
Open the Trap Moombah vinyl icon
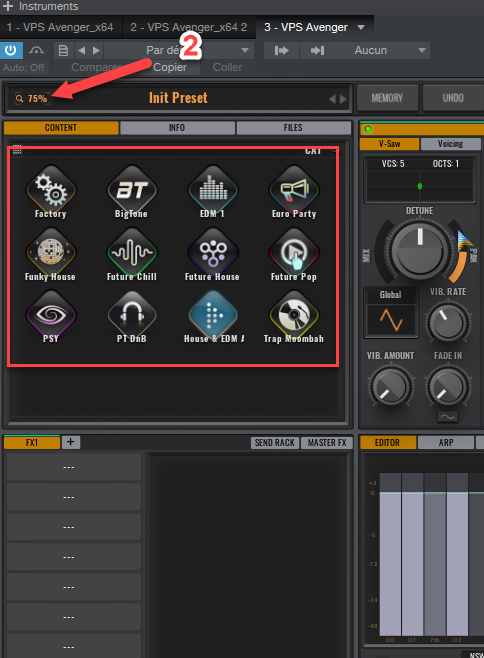[x=294, y=315]
